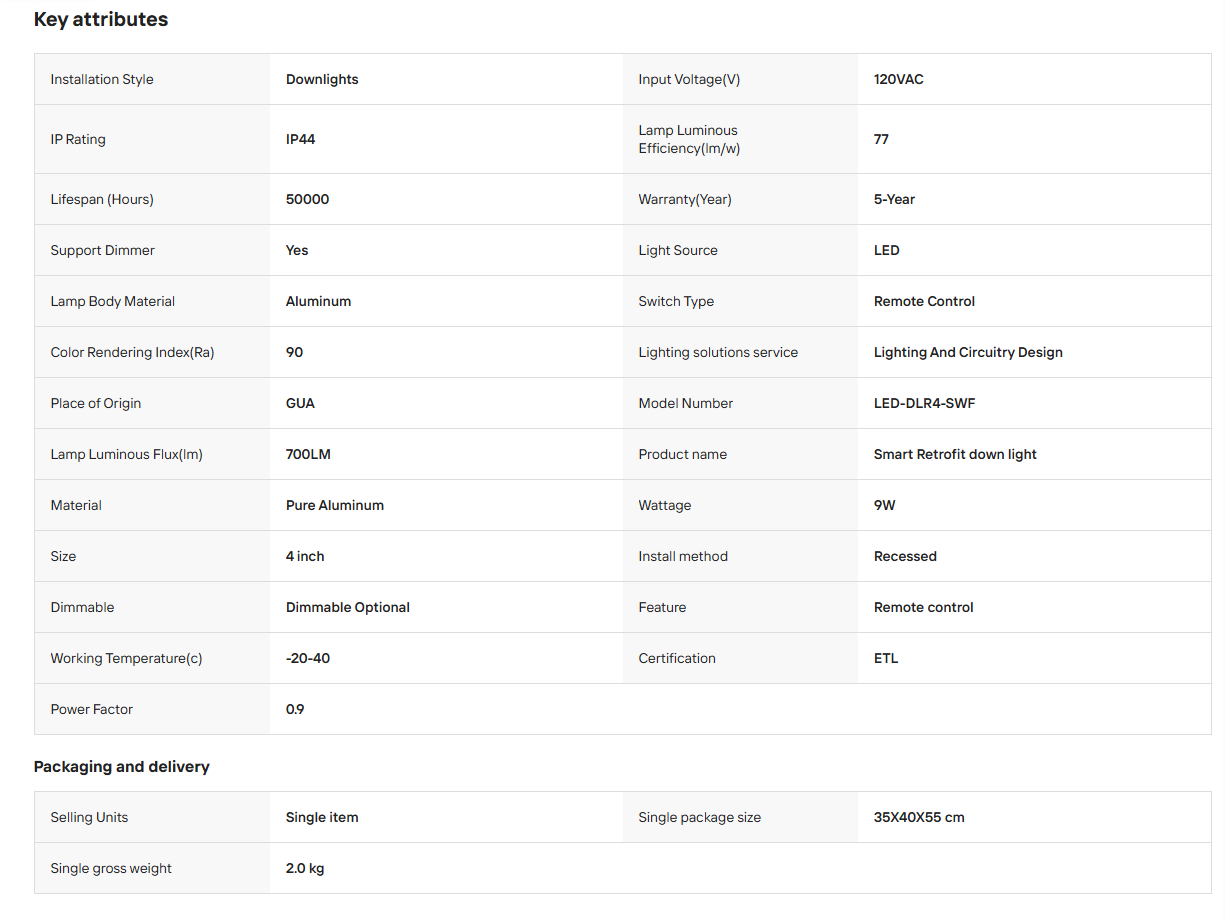Click the Lighting And Circuitry Design value
This screenshot has width=1225, height=922.
pos(968,352)
